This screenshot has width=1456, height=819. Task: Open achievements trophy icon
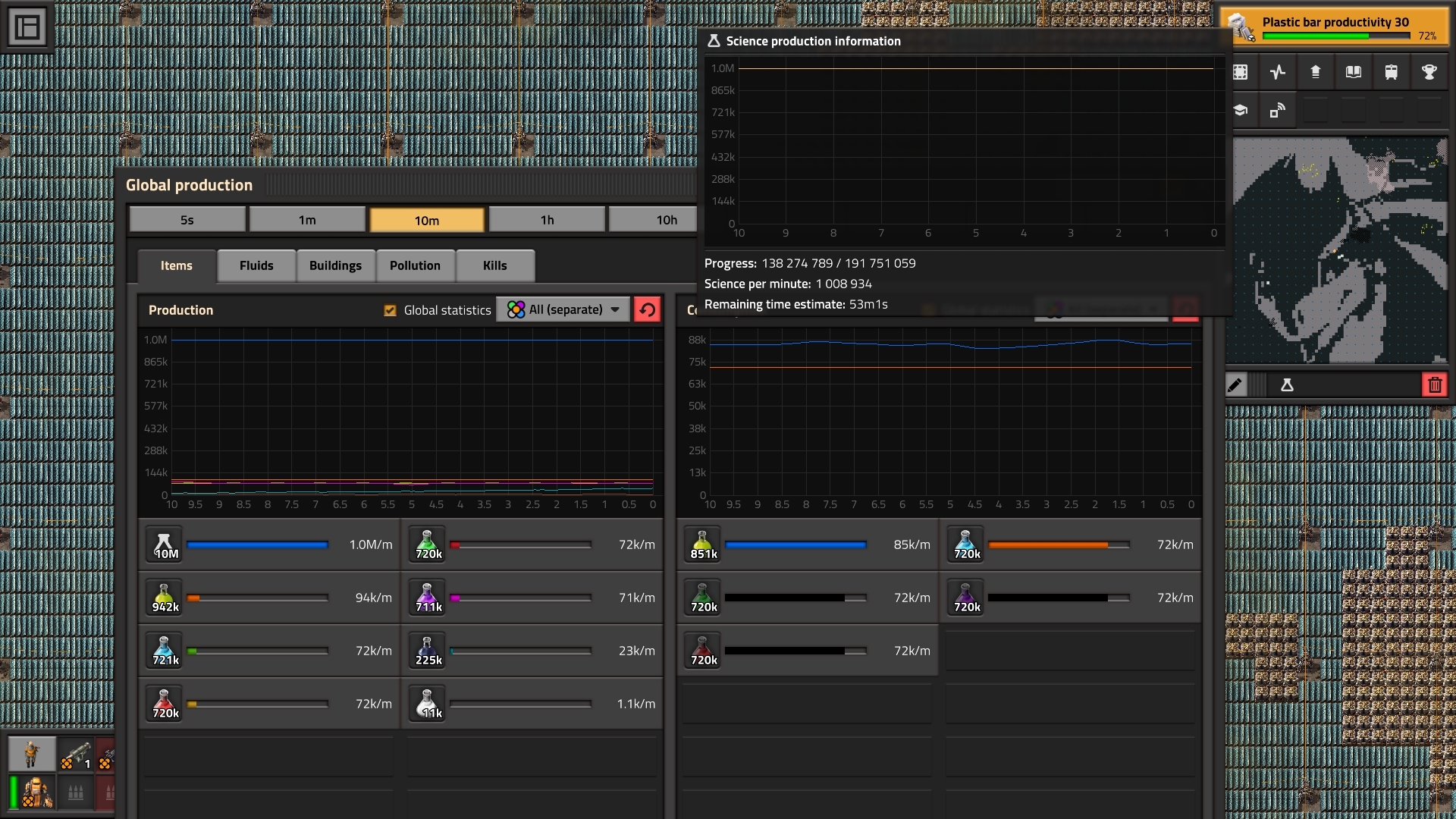1429,72
